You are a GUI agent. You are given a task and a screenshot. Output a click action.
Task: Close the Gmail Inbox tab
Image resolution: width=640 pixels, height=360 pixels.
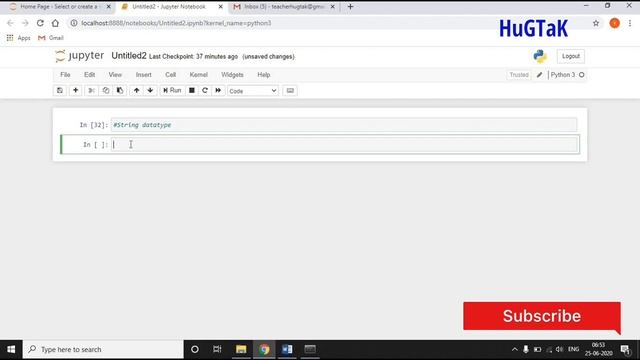click(x=333, y=7)
